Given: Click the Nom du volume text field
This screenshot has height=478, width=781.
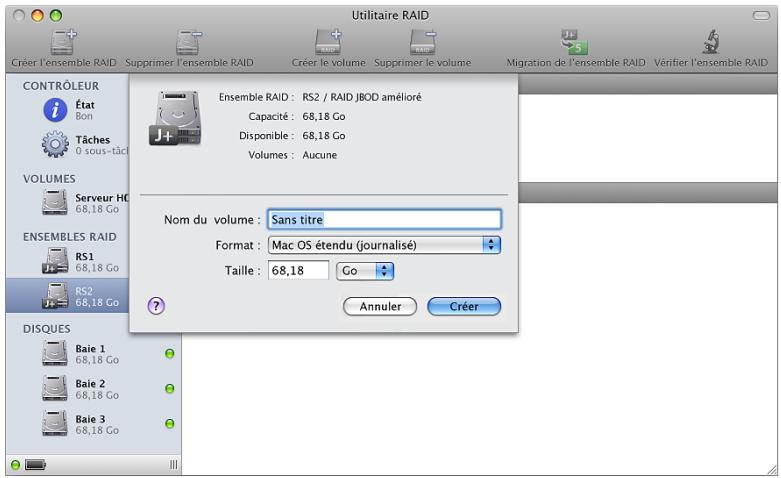Looking at the screenshot, I should [x=385, y=220].
